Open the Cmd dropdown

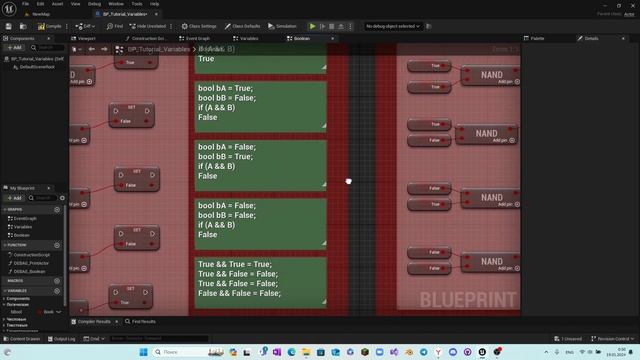click(94, 339)
